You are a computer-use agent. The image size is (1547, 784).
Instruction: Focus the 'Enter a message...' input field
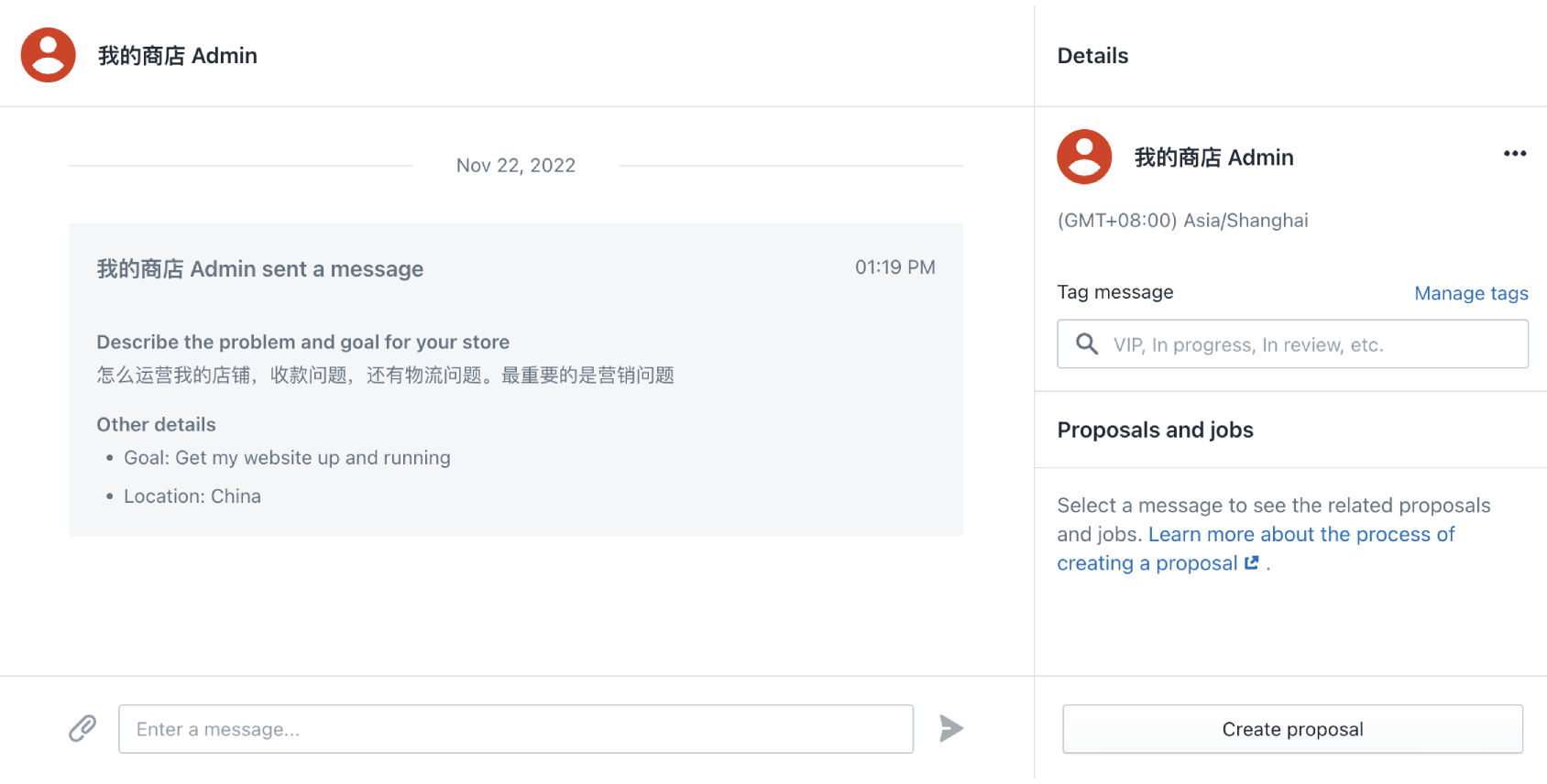[x=515, y=729]
